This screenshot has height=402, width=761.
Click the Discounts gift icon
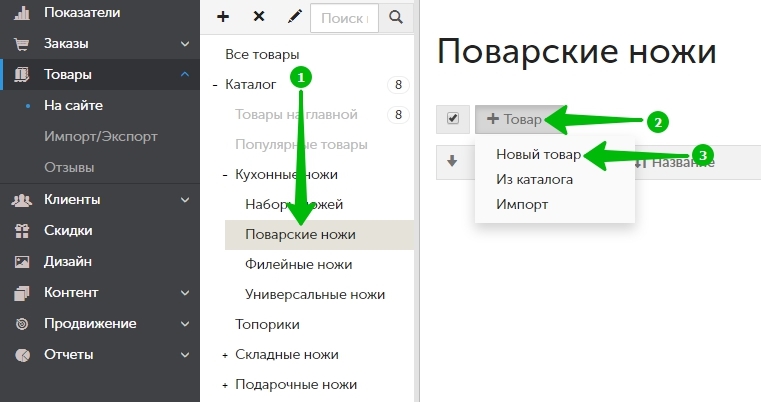pyautogui.click(x=21, y=230)
